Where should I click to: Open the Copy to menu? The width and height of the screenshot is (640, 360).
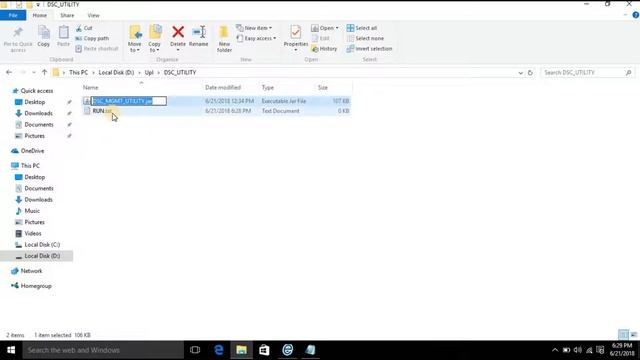coord(154,39)
